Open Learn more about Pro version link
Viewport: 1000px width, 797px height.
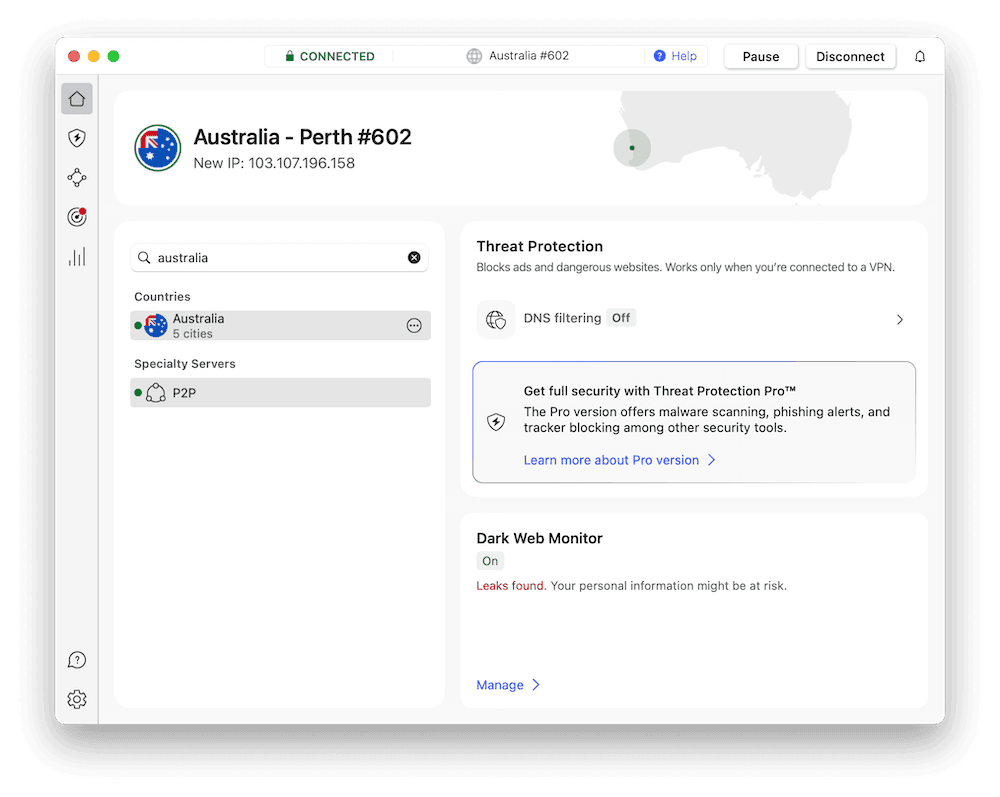tap(611, 460)
